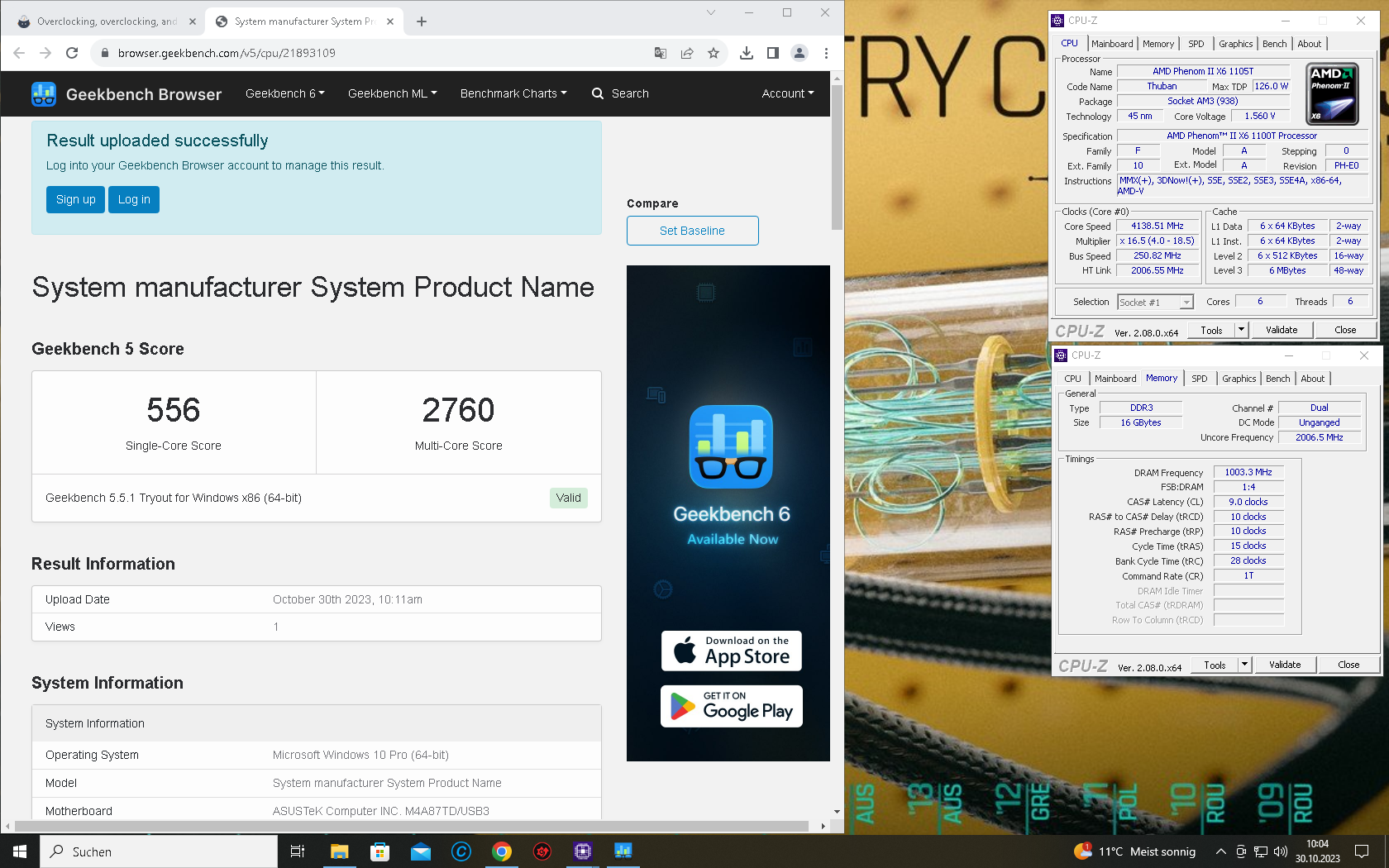Screen dimensions: 1389x868
Task: Click the site info lock icon
Action: pyautogui.click(x=104, y=53)
